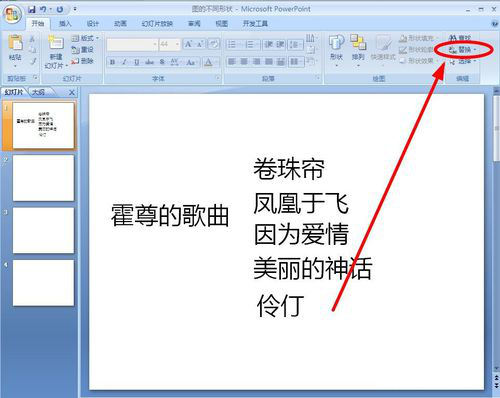Click the Increase Indent icon

[280, 44]
